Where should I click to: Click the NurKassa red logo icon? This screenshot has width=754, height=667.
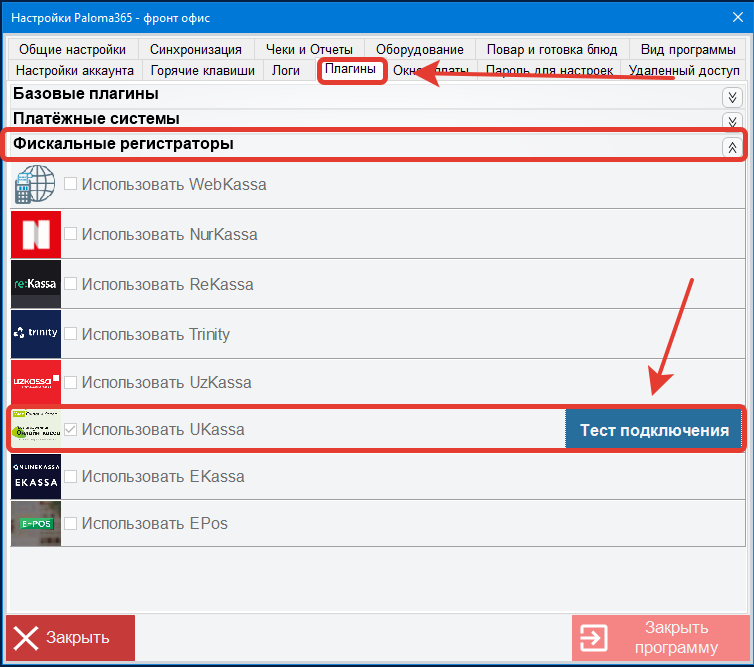36,235
